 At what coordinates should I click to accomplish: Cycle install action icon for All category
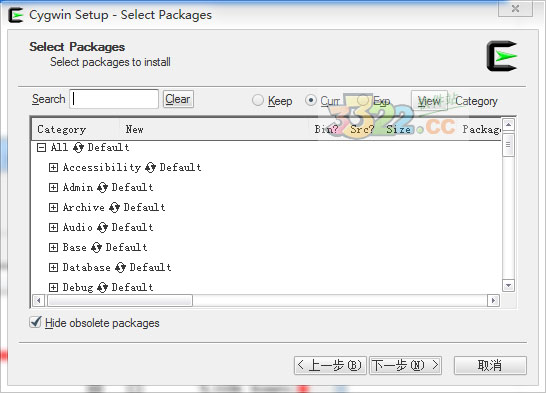78,148
